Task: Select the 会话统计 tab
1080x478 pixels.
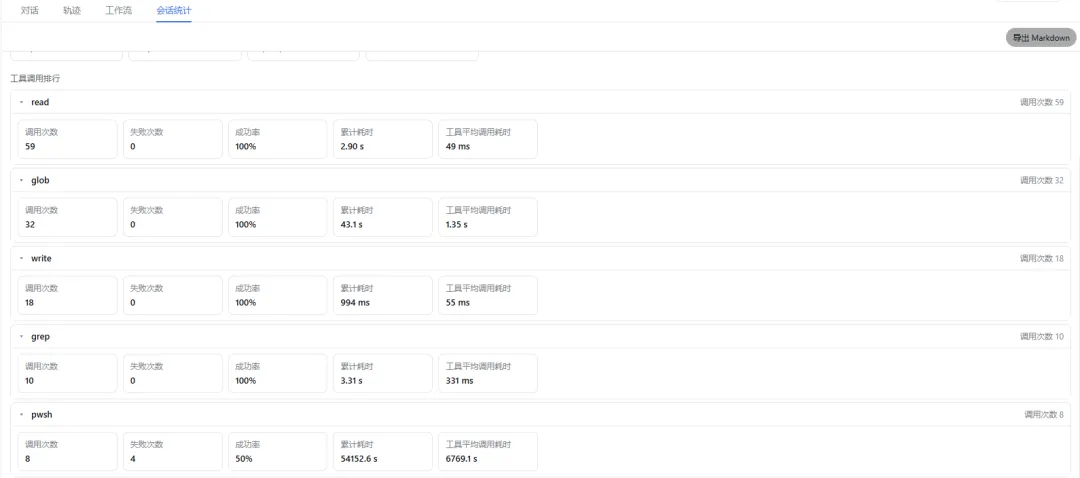Action: point(174,11)
